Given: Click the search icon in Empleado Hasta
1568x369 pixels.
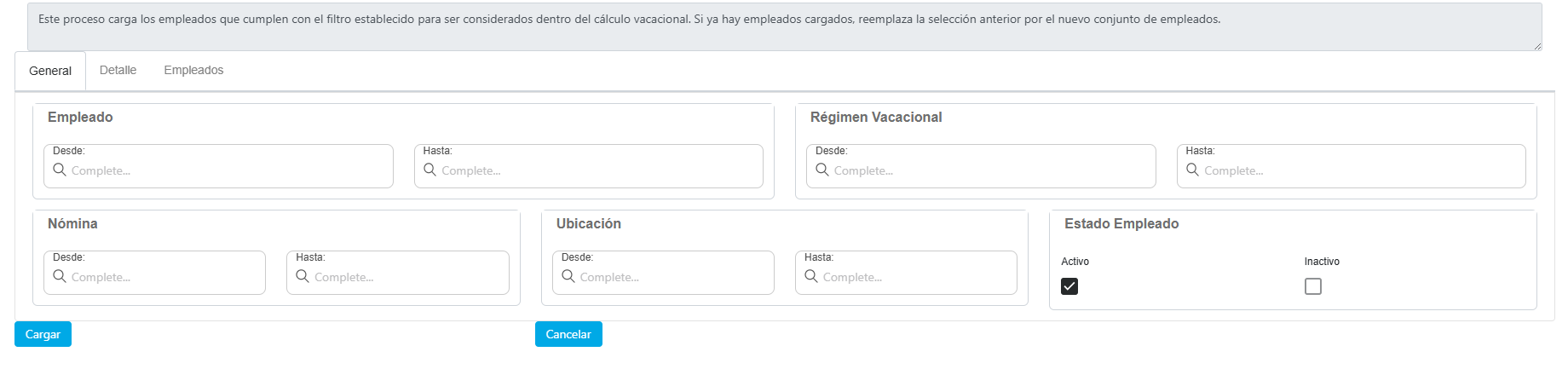Looking at the screenshot, I should pos(430,170).
